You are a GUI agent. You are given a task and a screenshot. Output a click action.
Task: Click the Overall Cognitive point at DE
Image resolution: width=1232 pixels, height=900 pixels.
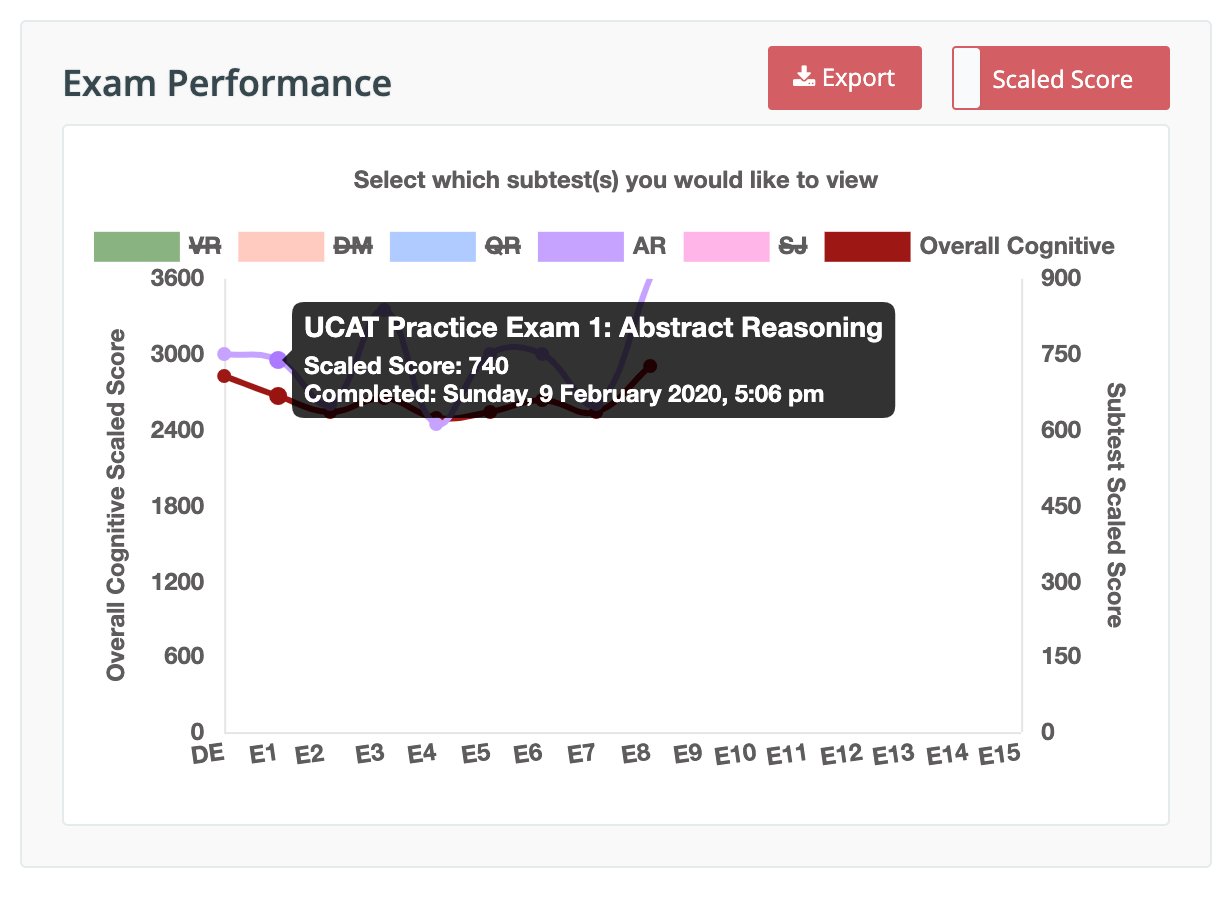pos(225,376)
